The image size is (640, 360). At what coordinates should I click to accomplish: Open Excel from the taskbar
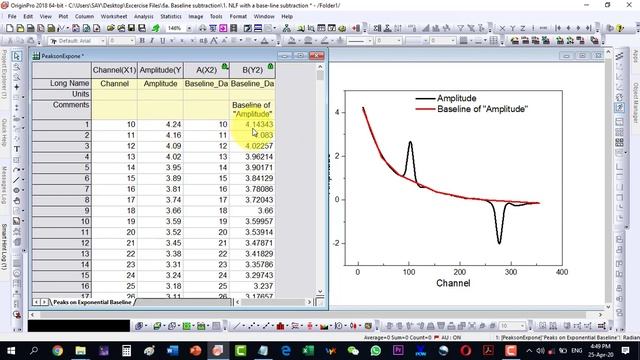(x=309, y=351)
